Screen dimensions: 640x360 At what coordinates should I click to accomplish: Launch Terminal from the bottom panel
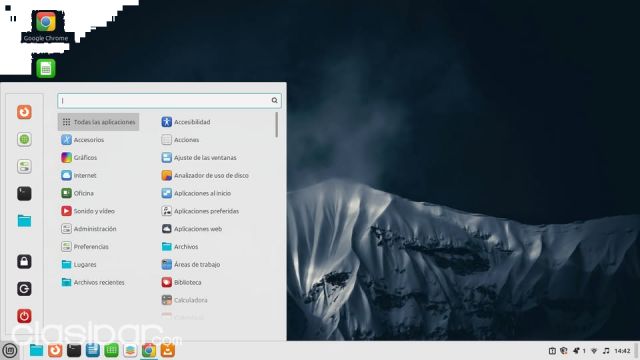pos(74,350)
